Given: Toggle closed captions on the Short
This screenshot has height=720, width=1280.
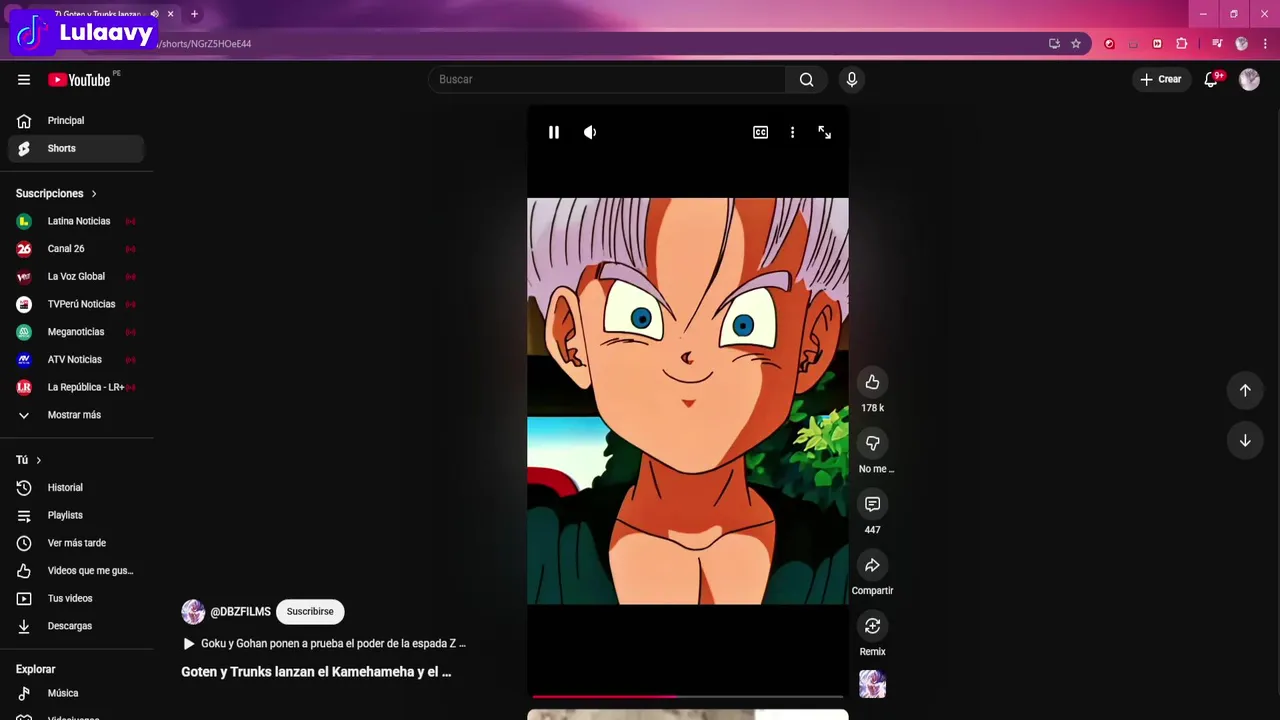Looking at the screenshot, I should click(x=760, y=132).
